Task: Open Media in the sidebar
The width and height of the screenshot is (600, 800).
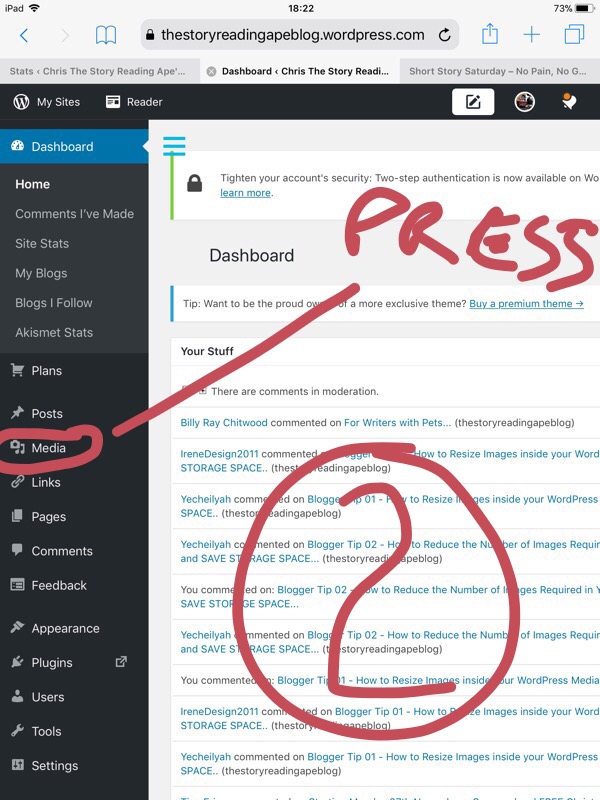Action: [x=48, y=448]
